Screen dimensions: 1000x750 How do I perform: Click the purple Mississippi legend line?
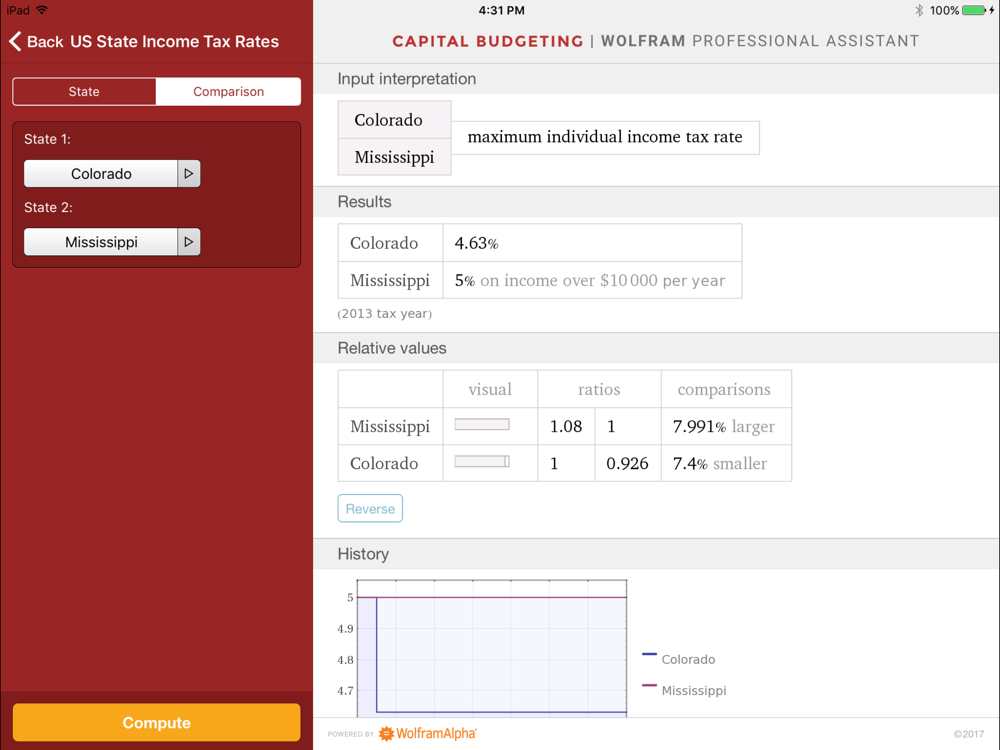pos(649,686)
